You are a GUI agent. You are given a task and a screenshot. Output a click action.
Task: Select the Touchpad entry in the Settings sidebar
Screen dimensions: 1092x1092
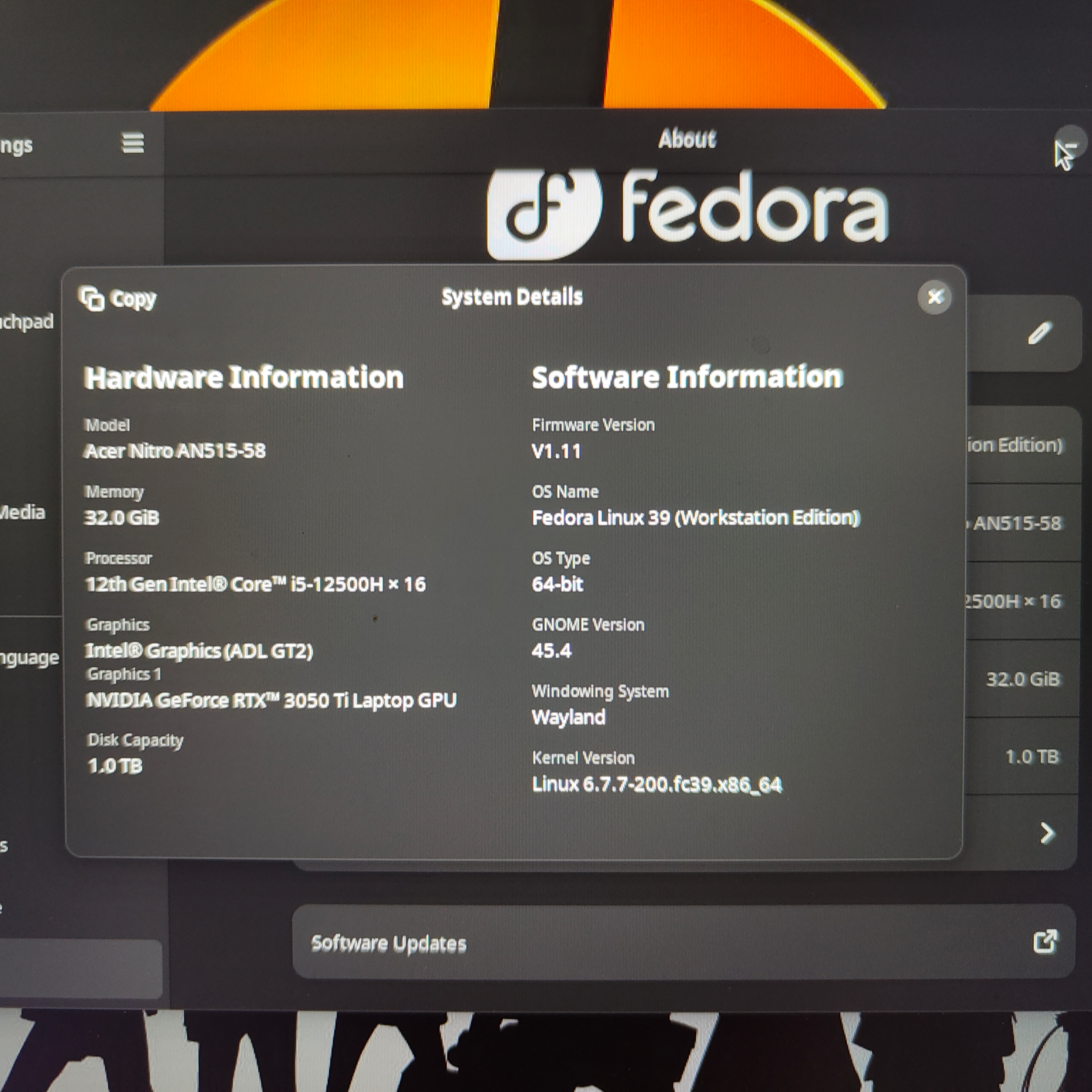(27, 322)
